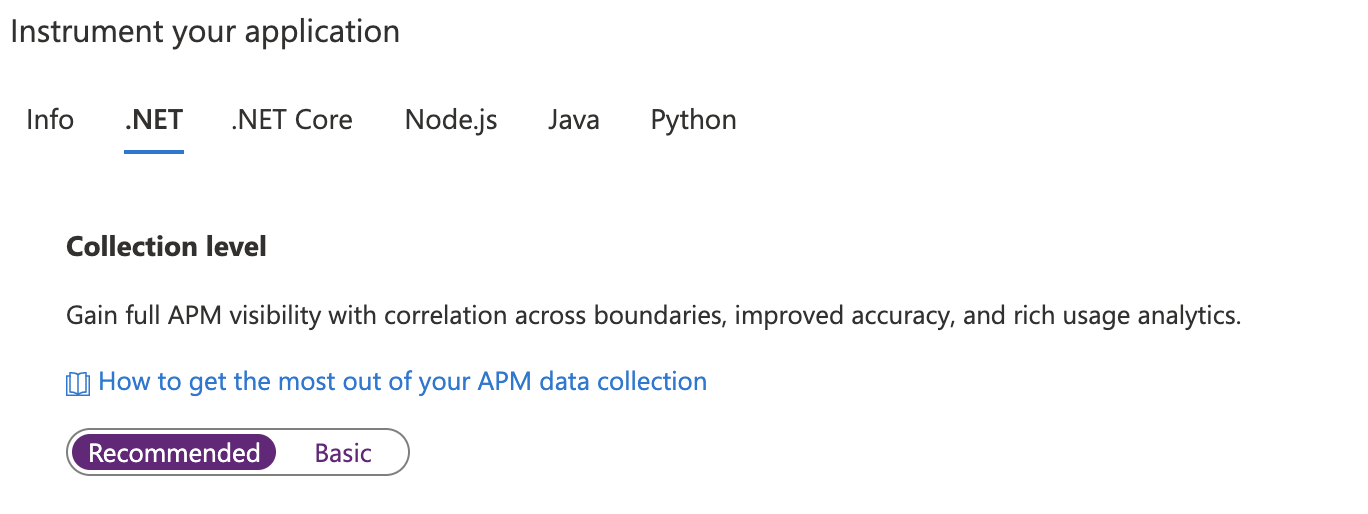Image resolution: width=1368 pixels, height=514 pixels.
Task: Click the word "level" in section heading
Action: 238,246
